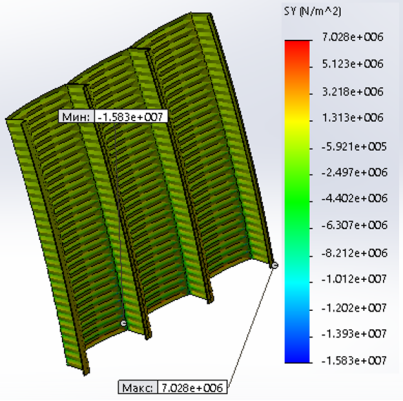Select legend value -8.212e+006
Screen dimensions: 403x401
[354, 253]
